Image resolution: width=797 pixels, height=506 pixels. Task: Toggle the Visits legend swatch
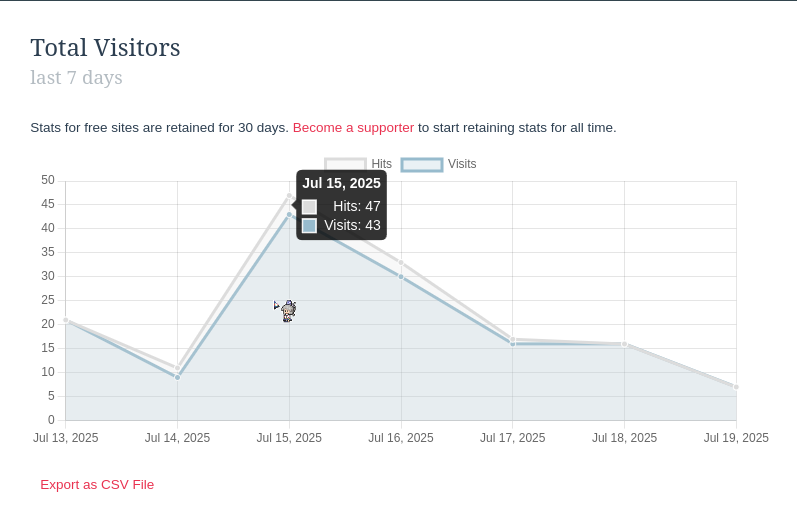coord(422,165)
